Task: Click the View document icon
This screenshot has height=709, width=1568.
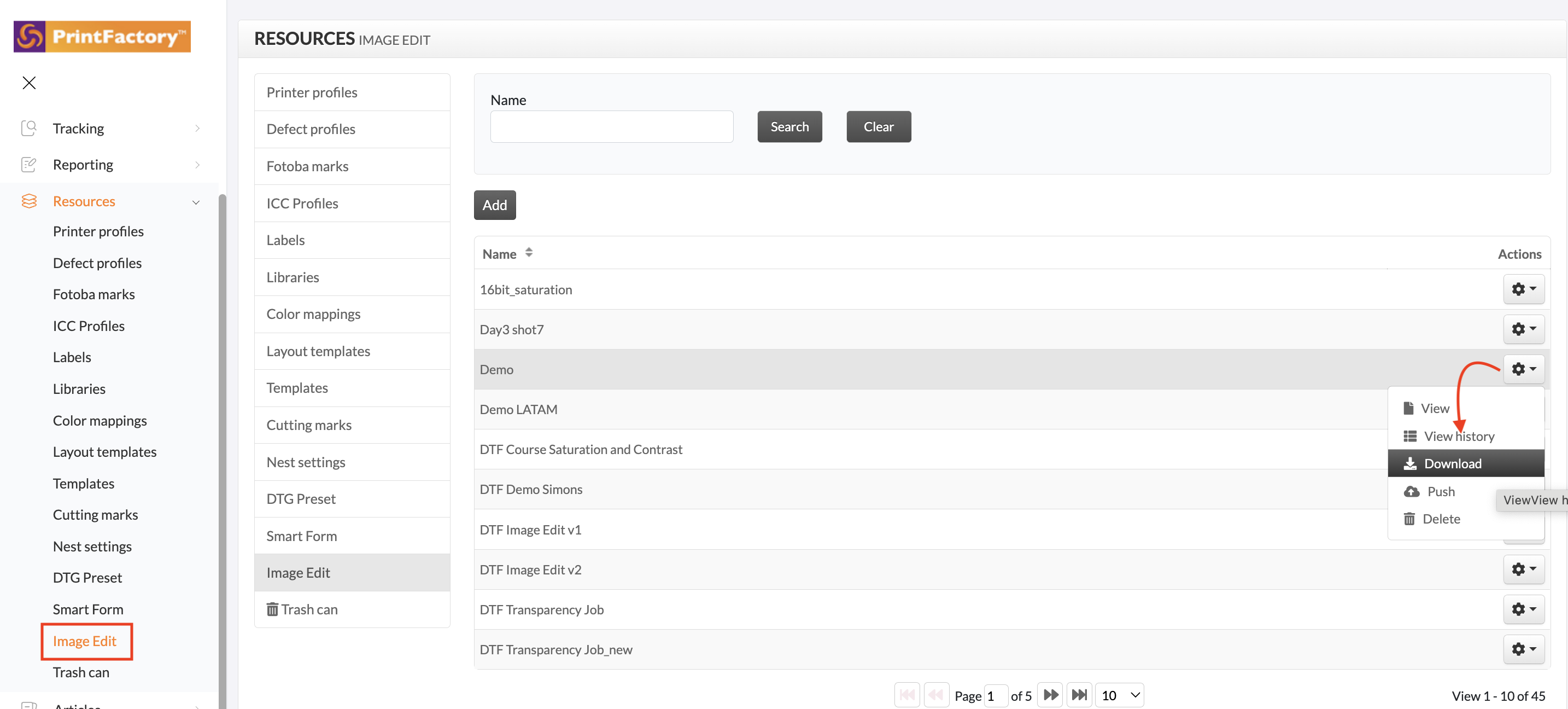Action: [x=1408, y=408]
